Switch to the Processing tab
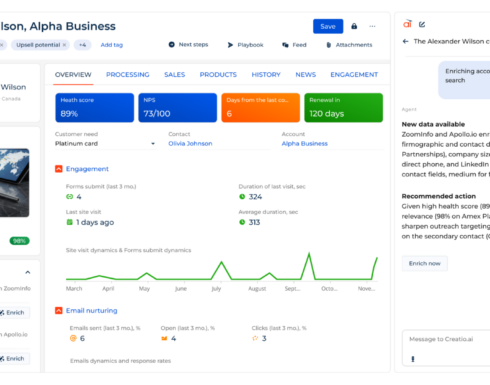The image size is (490, 385). pos(128,75)
